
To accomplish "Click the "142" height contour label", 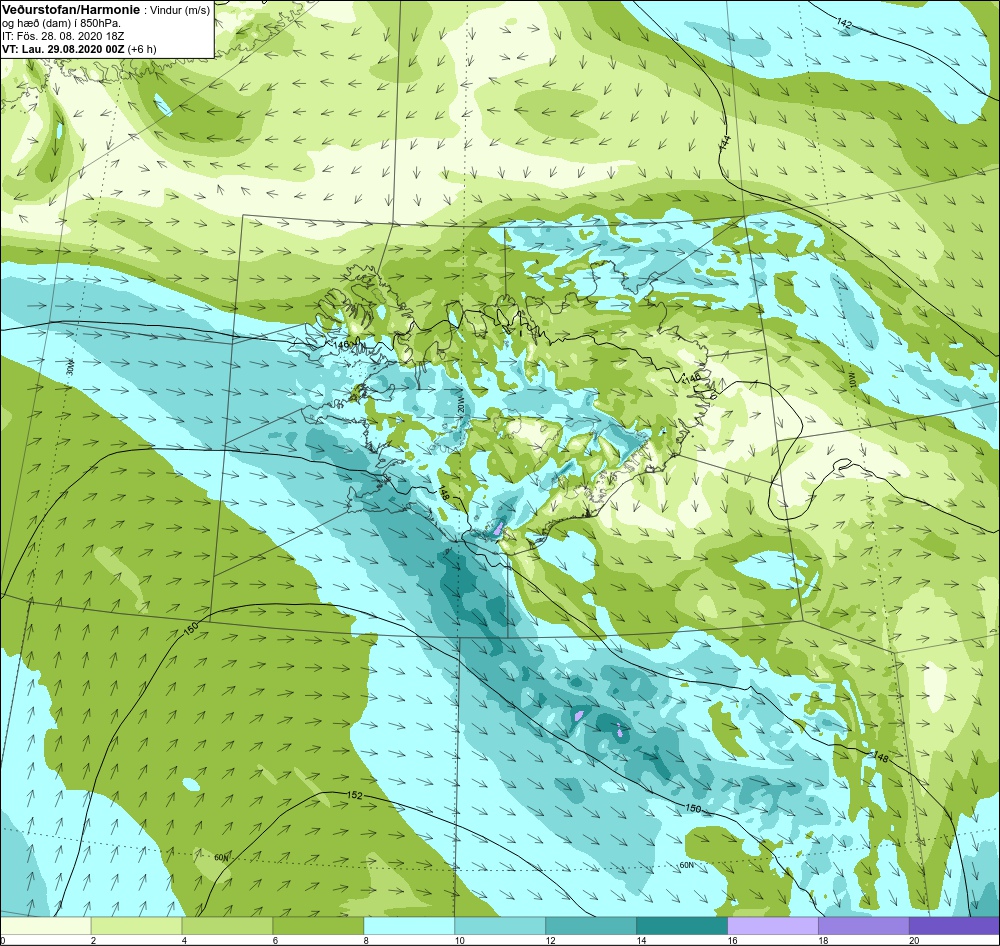I will (x=844, y=24).
